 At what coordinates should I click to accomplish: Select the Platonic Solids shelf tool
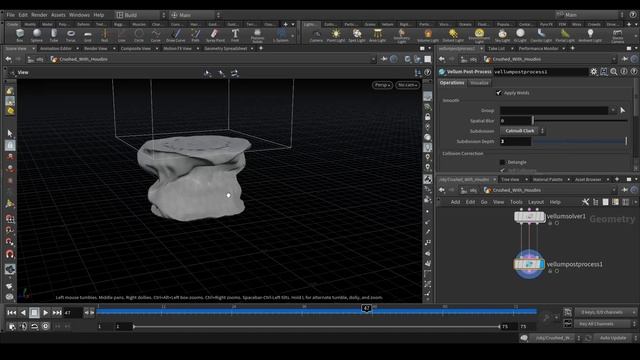click(x=257, y=36)
